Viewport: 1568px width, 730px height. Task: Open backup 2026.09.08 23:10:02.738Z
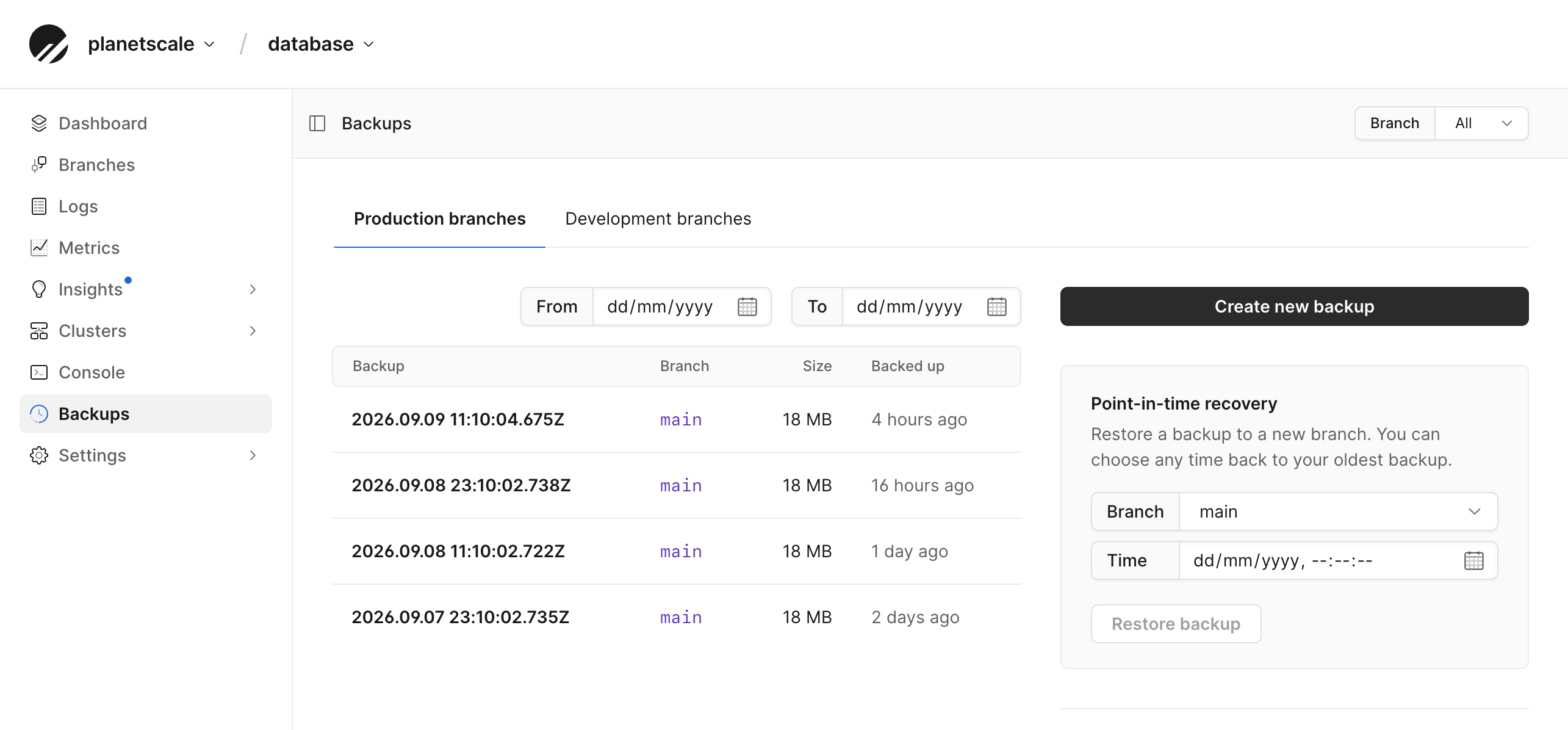(461, 485)
